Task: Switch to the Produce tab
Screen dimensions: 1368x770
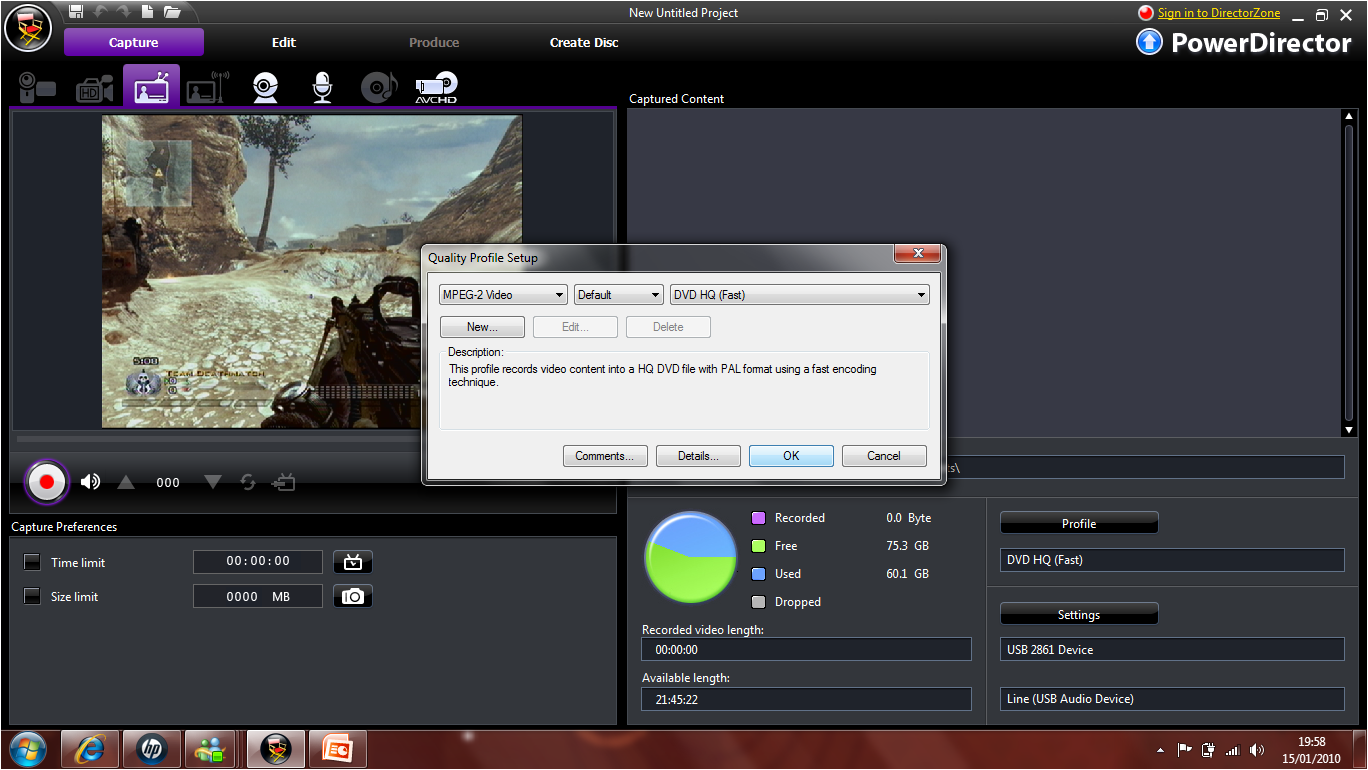Action: 434,42
